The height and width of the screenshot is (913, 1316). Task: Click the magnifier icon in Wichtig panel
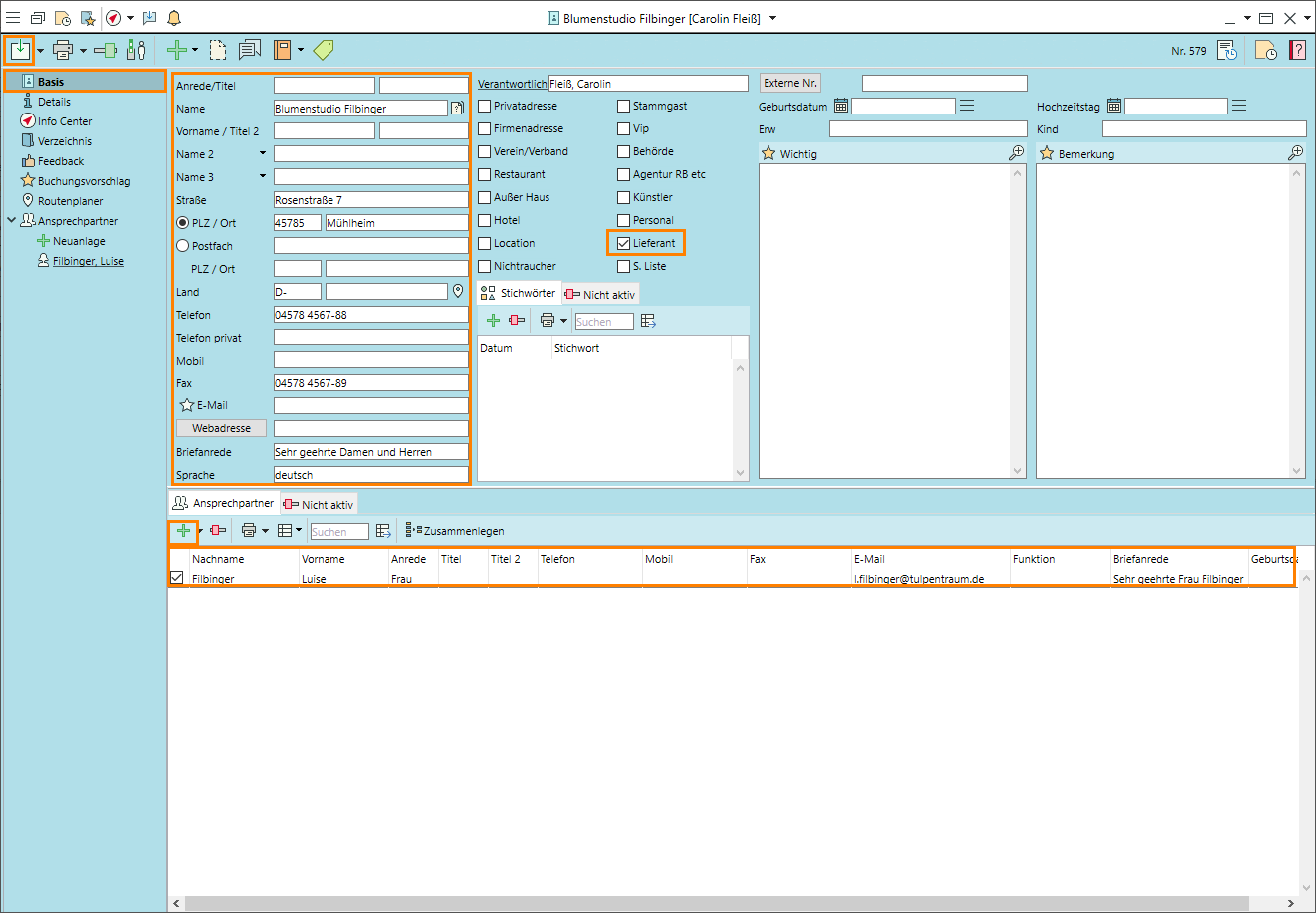click(x=1016, y=153)
